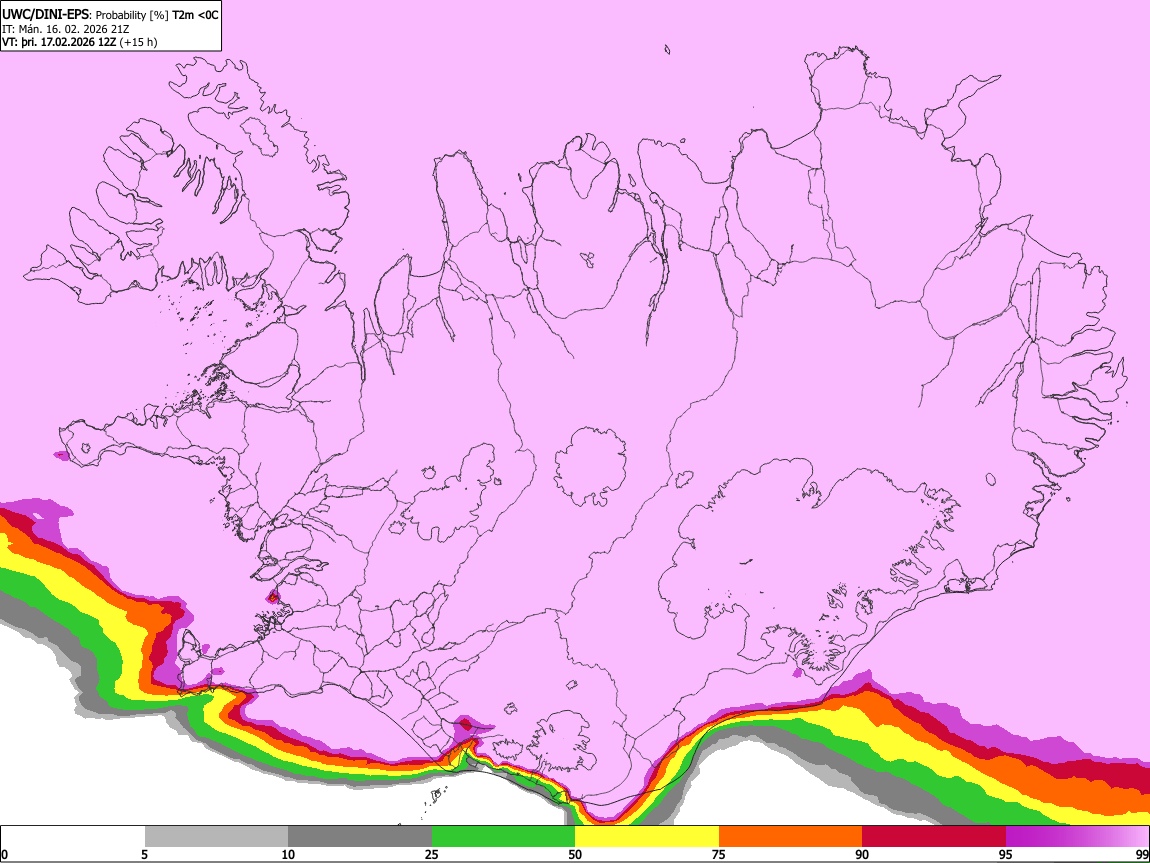Click the 'VT: þri. 17.02.2026 12Z' line
The height and width of the screenshot is (863, 1150).
(59, 42)
